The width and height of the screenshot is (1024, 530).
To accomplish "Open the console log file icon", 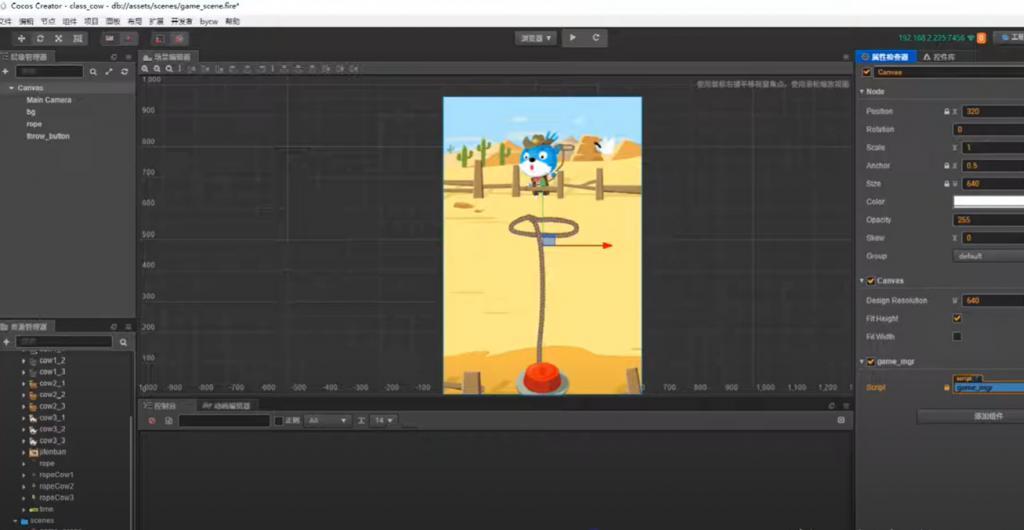I will click(x=168, y=421).
